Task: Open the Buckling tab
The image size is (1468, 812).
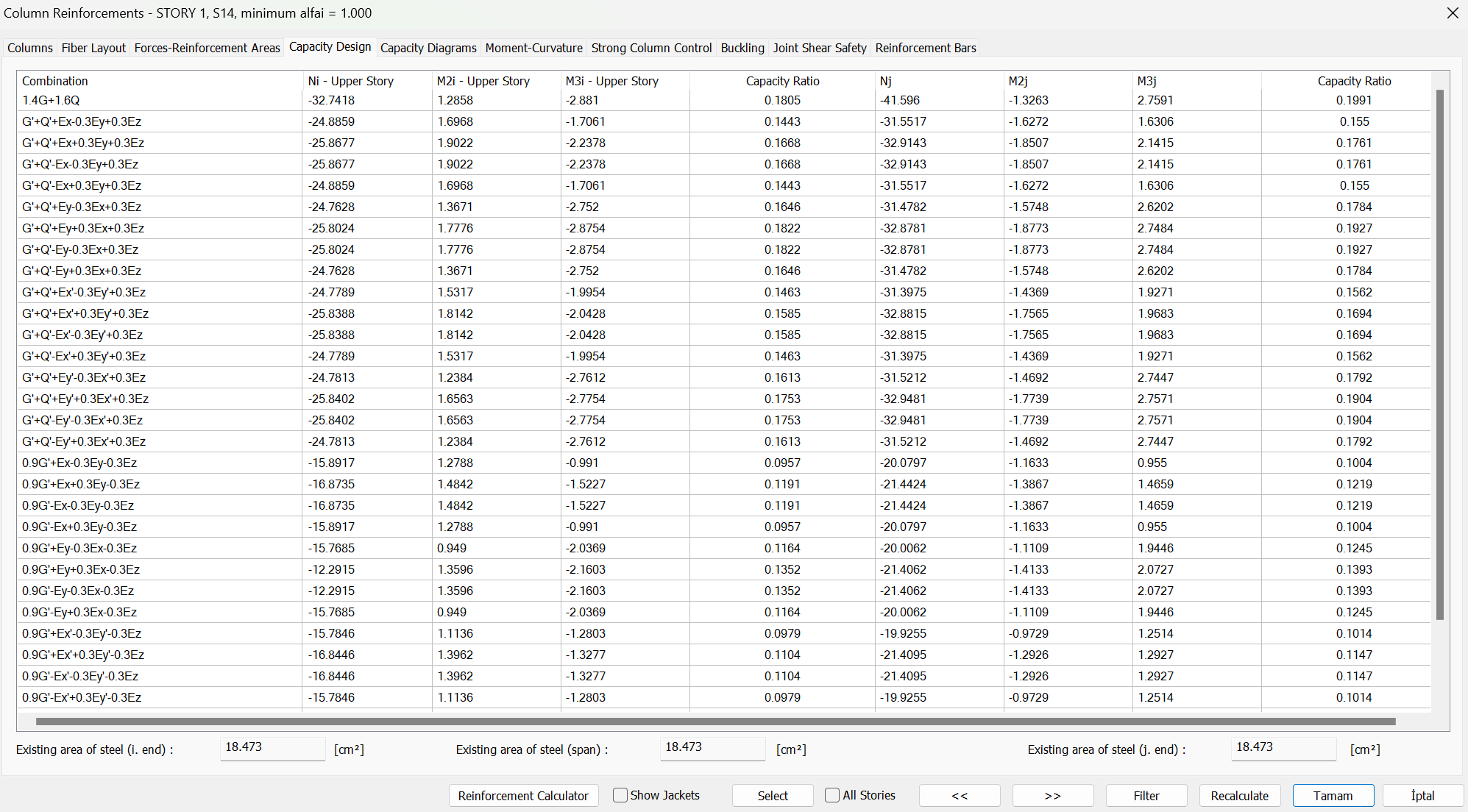Action: coord(742,48)
